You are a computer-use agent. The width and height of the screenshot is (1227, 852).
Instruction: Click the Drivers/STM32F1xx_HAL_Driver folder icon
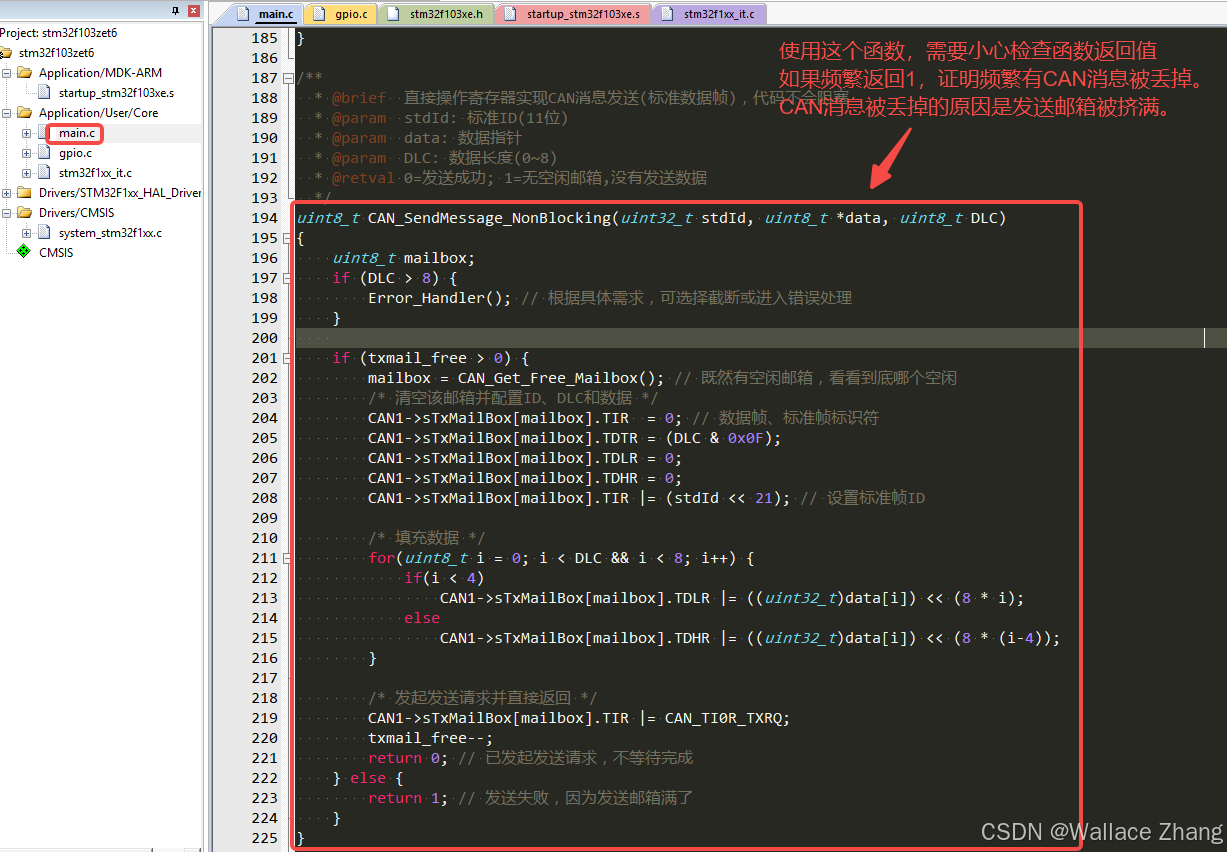[x=25, y=193]
